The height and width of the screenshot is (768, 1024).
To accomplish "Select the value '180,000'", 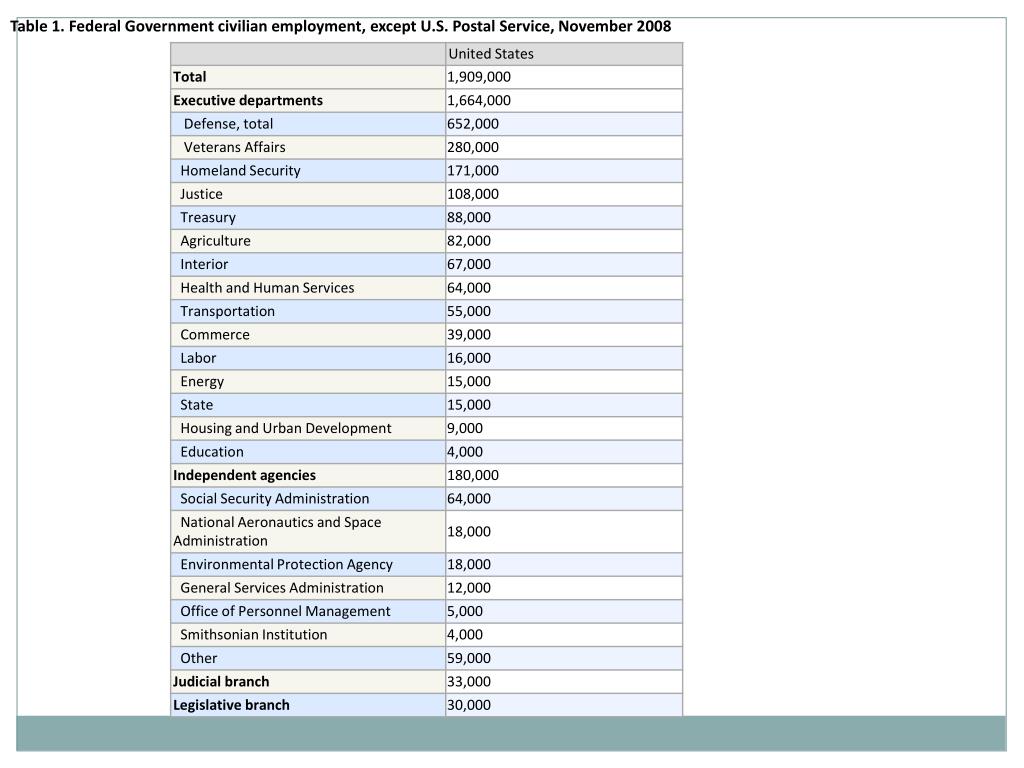I will click(473, 476).
